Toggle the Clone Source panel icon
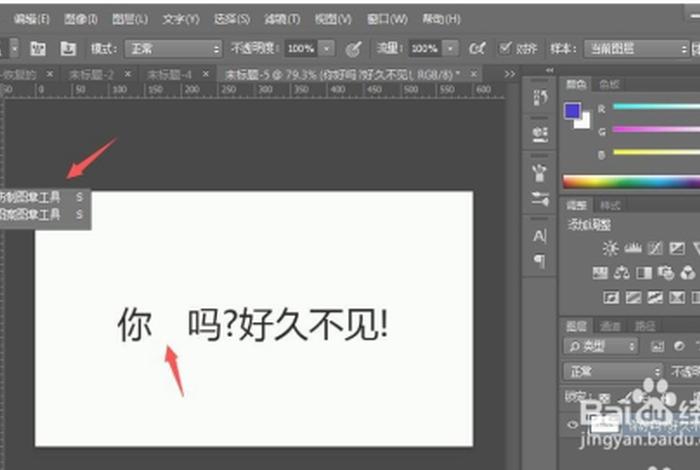 (x=68, y=49)
